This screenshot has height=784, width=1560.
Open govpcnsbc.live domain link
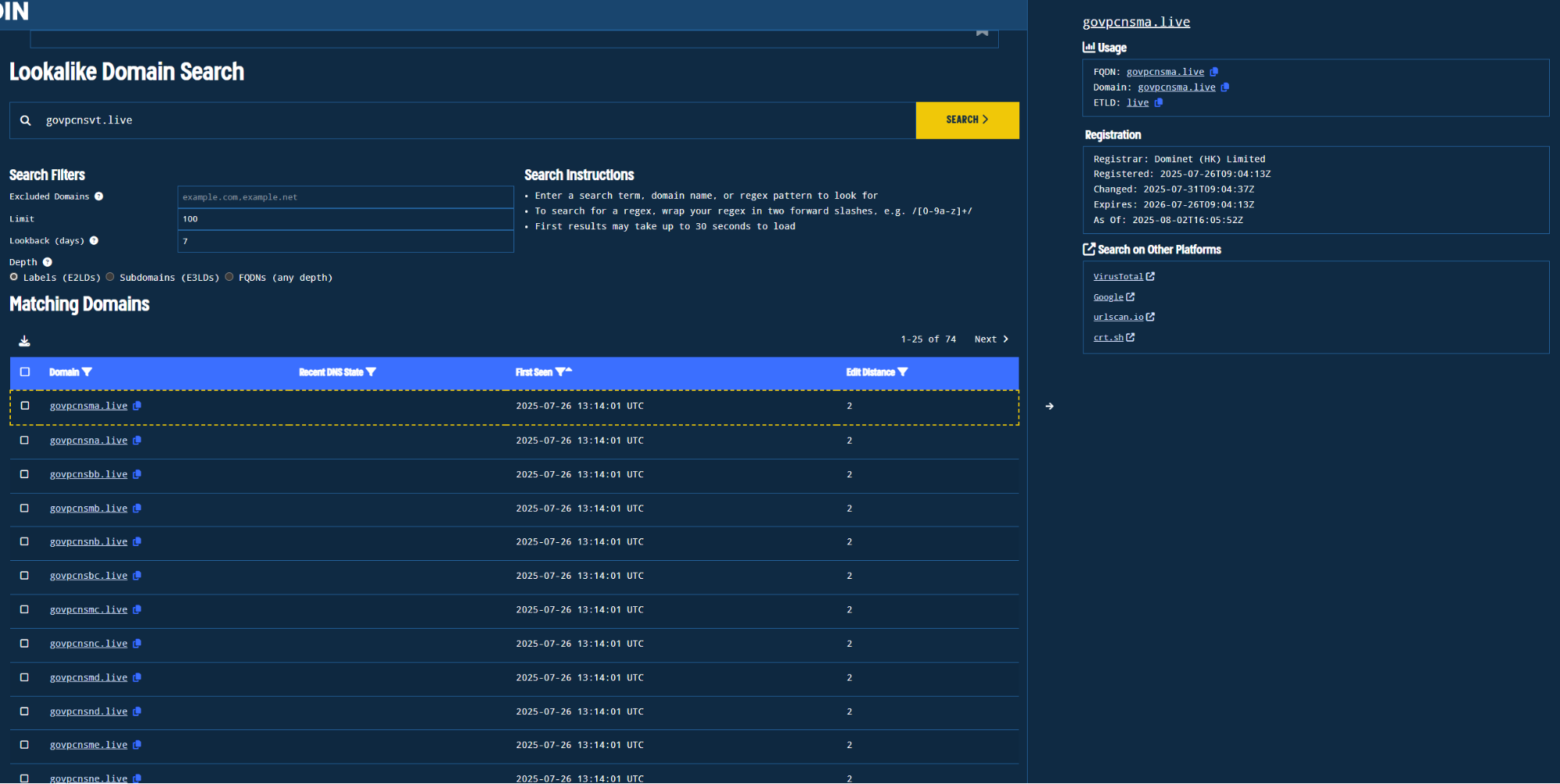pyautogui.click(x=88, y=576)
